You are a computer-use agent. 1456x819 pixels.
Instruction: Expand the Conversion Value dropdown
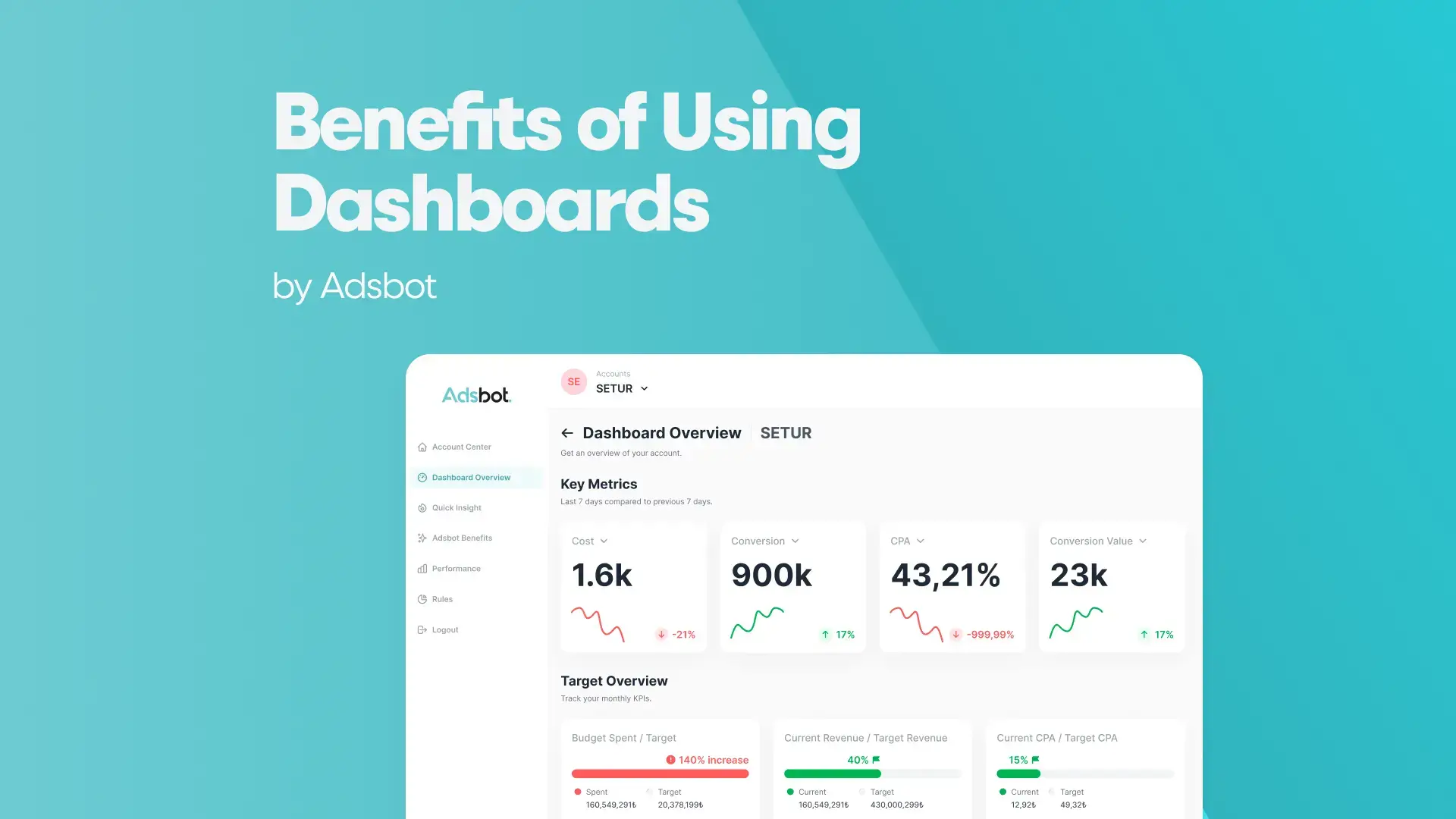[x=1148, y=541]
